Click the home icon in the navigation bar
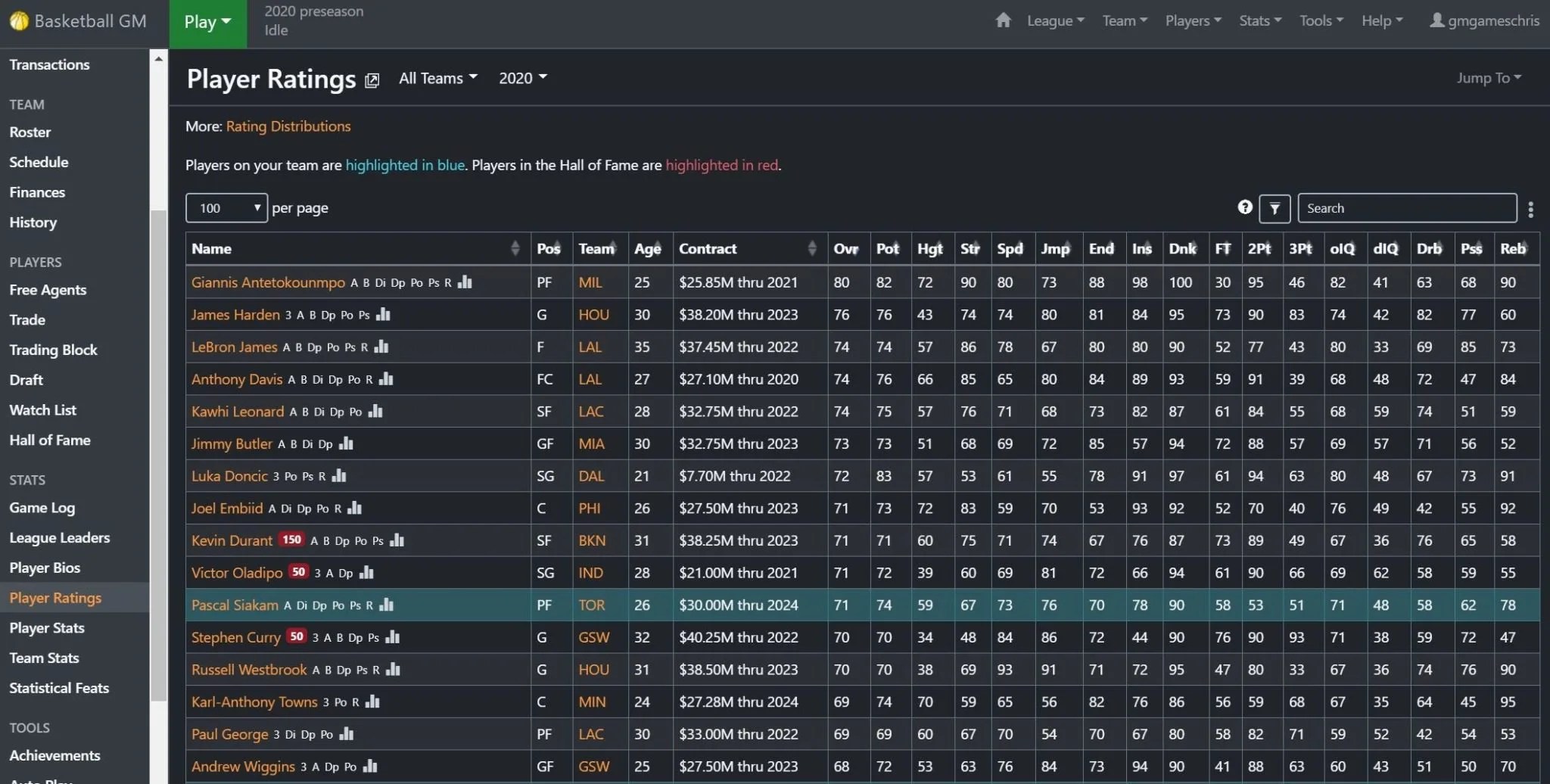Viewport: 1550px width, 784px height. point(1002,20)
